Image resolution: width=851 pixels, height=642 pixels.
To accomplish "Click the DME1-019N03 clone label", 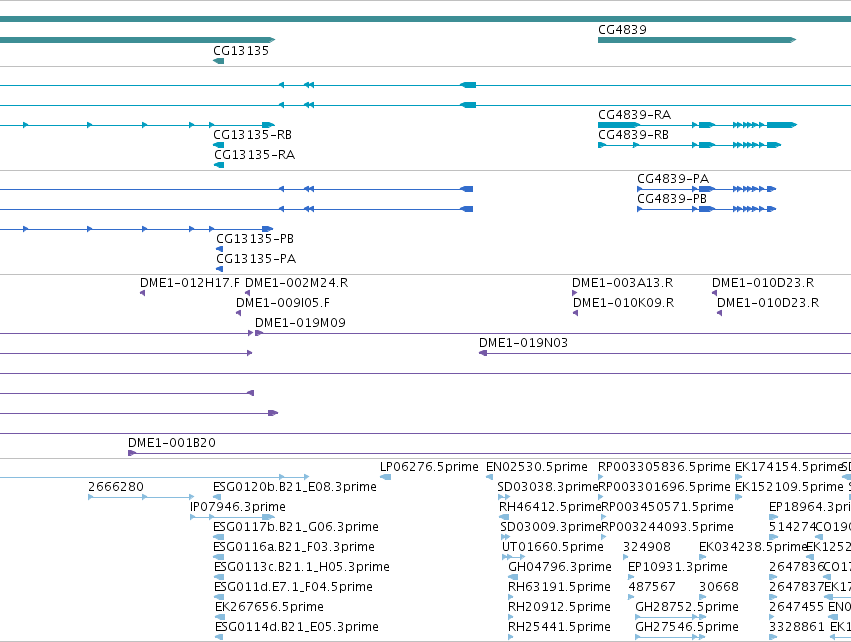I will [523, 343].
